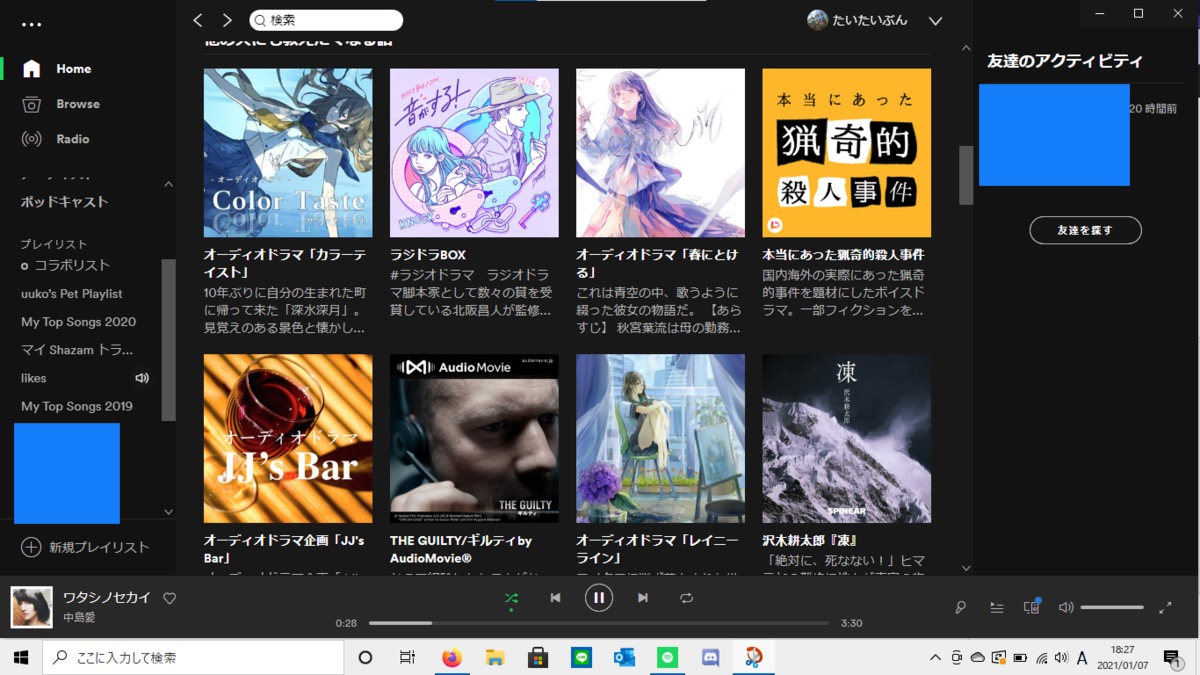
Task: Open ポッドキャスト in sidebar
Action: pos(65,202)
